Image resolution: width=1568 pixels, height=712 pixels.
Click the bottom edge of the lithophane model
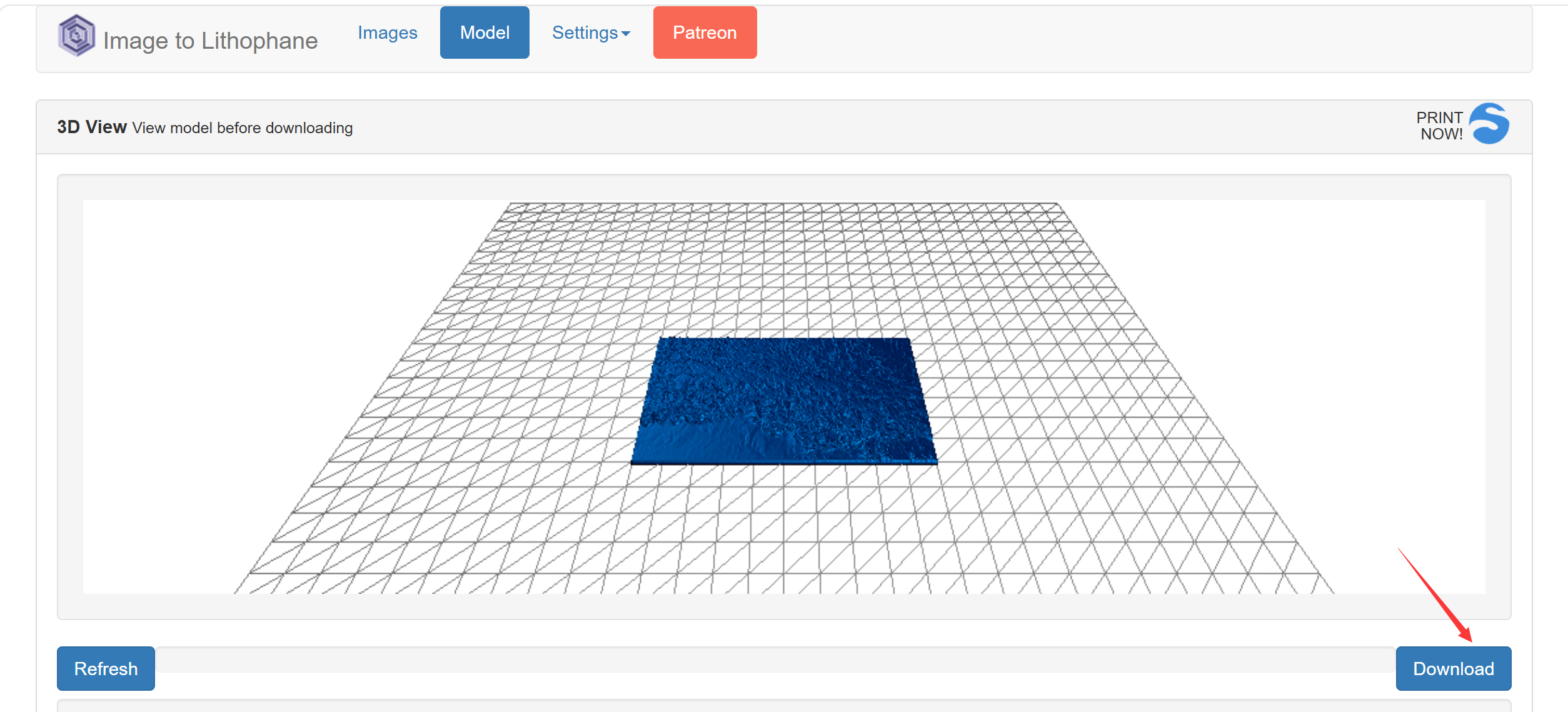783,462
